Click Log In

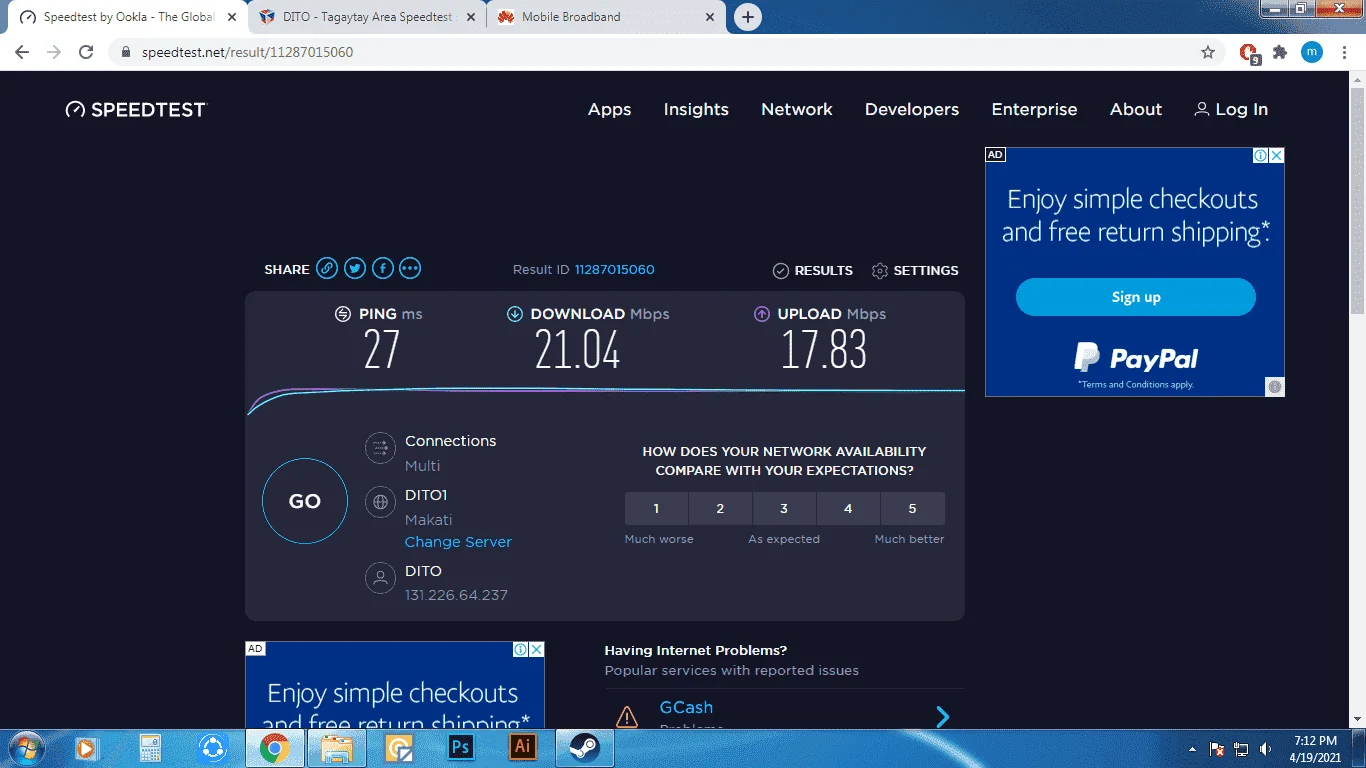pos(1231,110)
